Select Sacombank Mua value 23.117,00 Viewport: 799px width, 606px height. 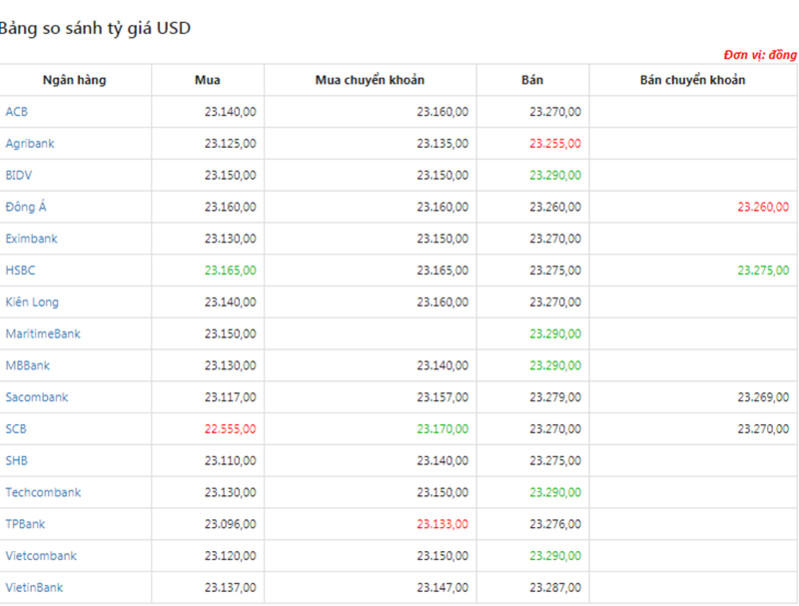pyautogui.click(x=230, y=397)
